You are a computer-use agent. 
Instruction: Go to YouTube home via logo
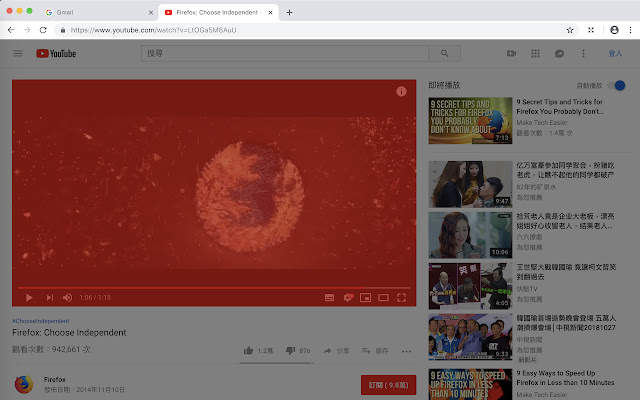click(x=56, y=53)
